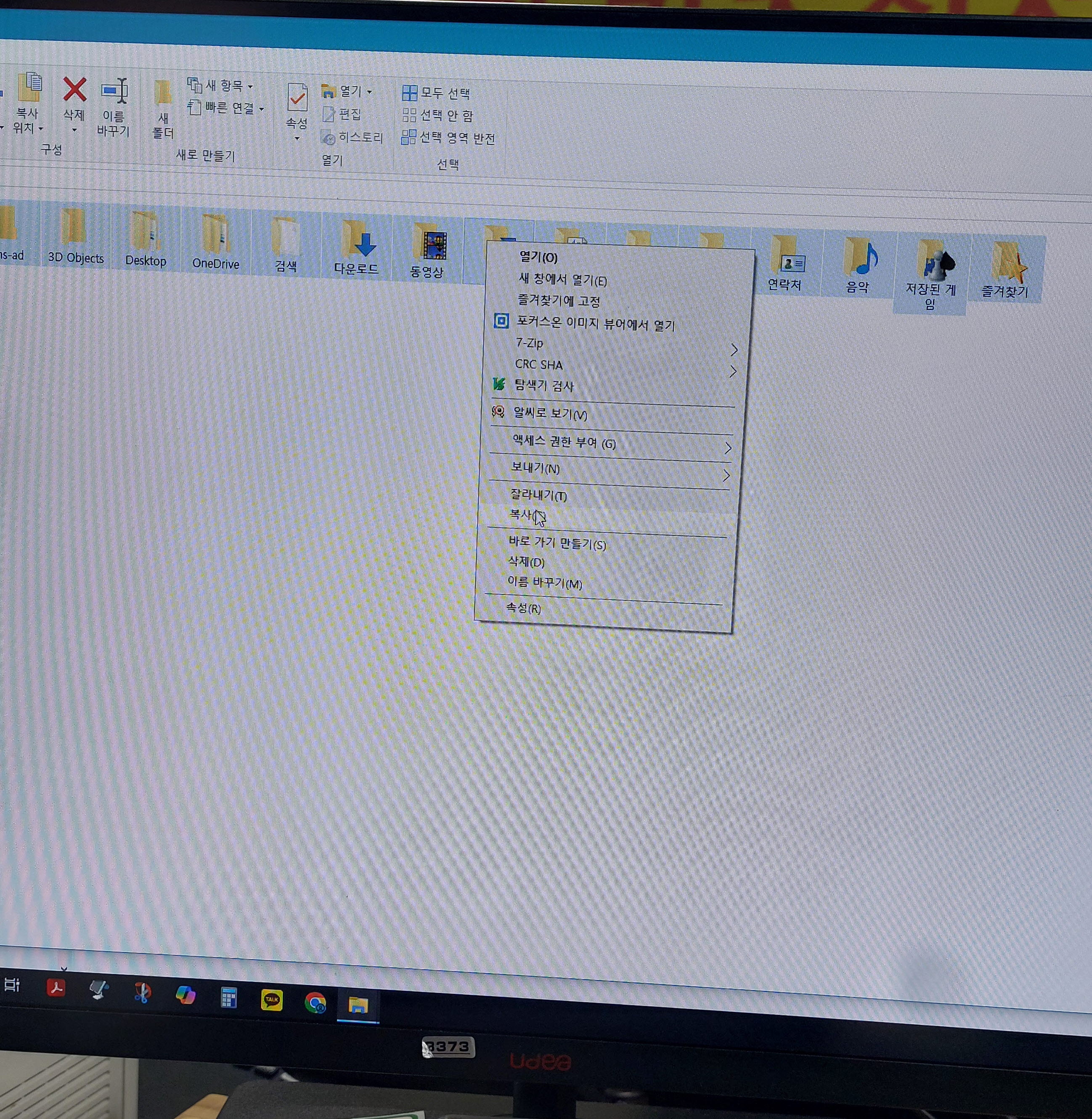Expand the 7-Zip submenu arrow
The height and width of the screenshot is (1119, 1092).
734,349
